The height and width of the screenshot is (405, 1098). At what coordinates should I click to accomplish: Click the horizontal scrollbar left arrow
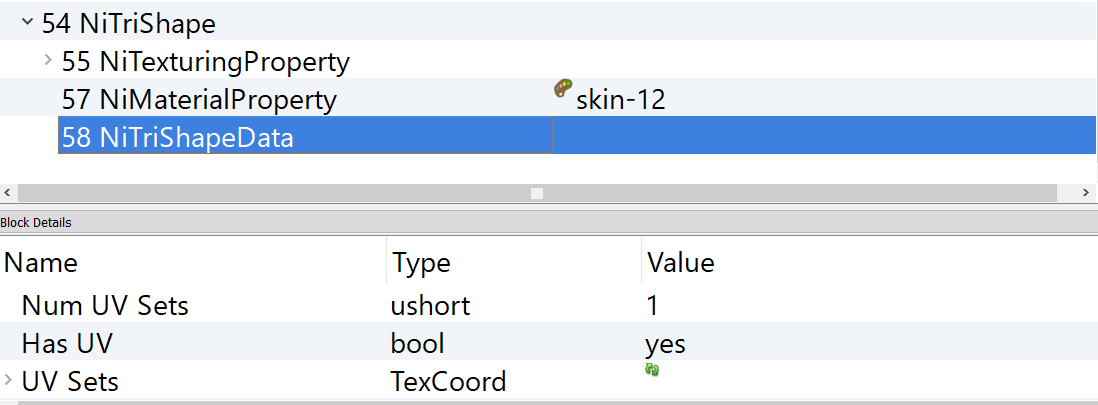pos(8,192)
